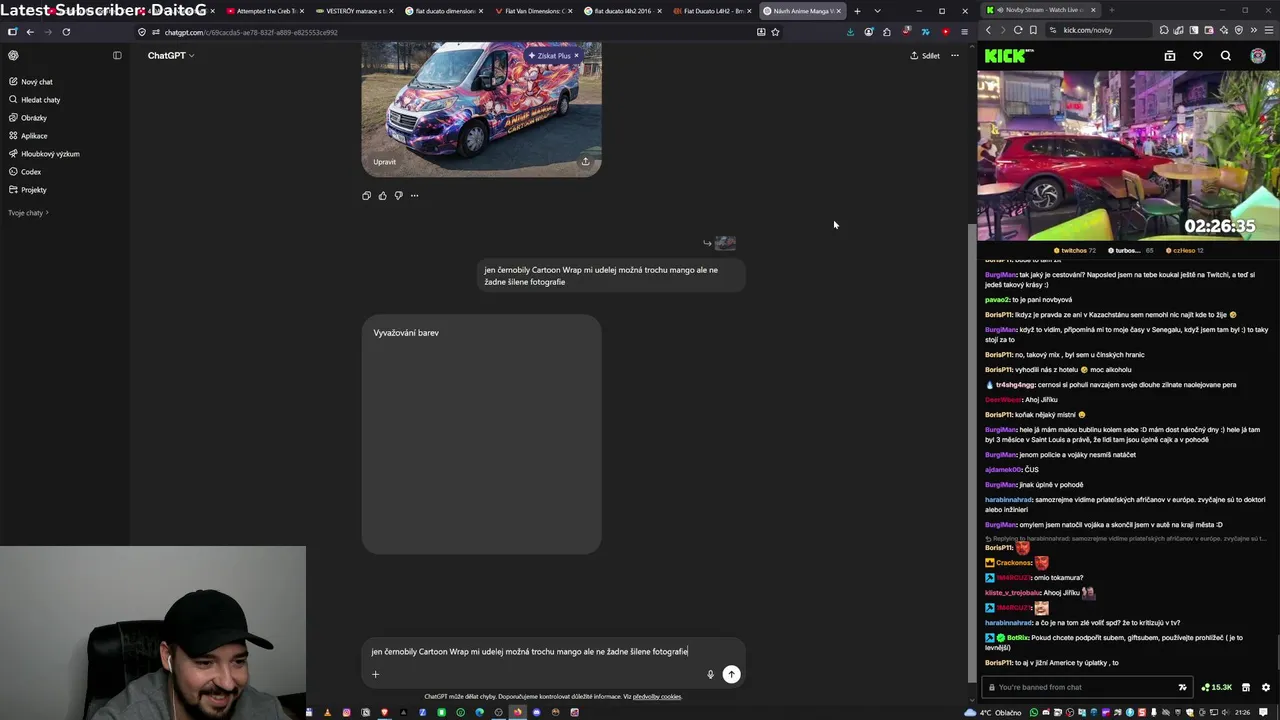Image resolution: width=1280 pixels, height=720 pixels.
Task: Close the Novby Stream Kick tab
Action: point(1093,10)
